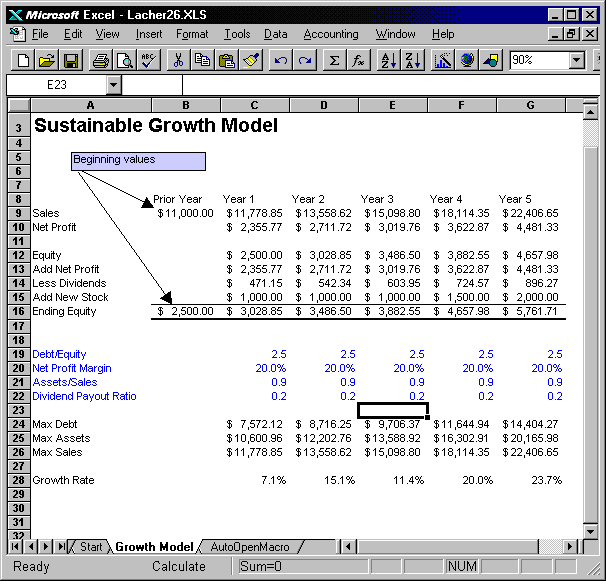The height and width of the screenshot is (581, 606).
Task: Open the View menu
Action: pos(107,34)
